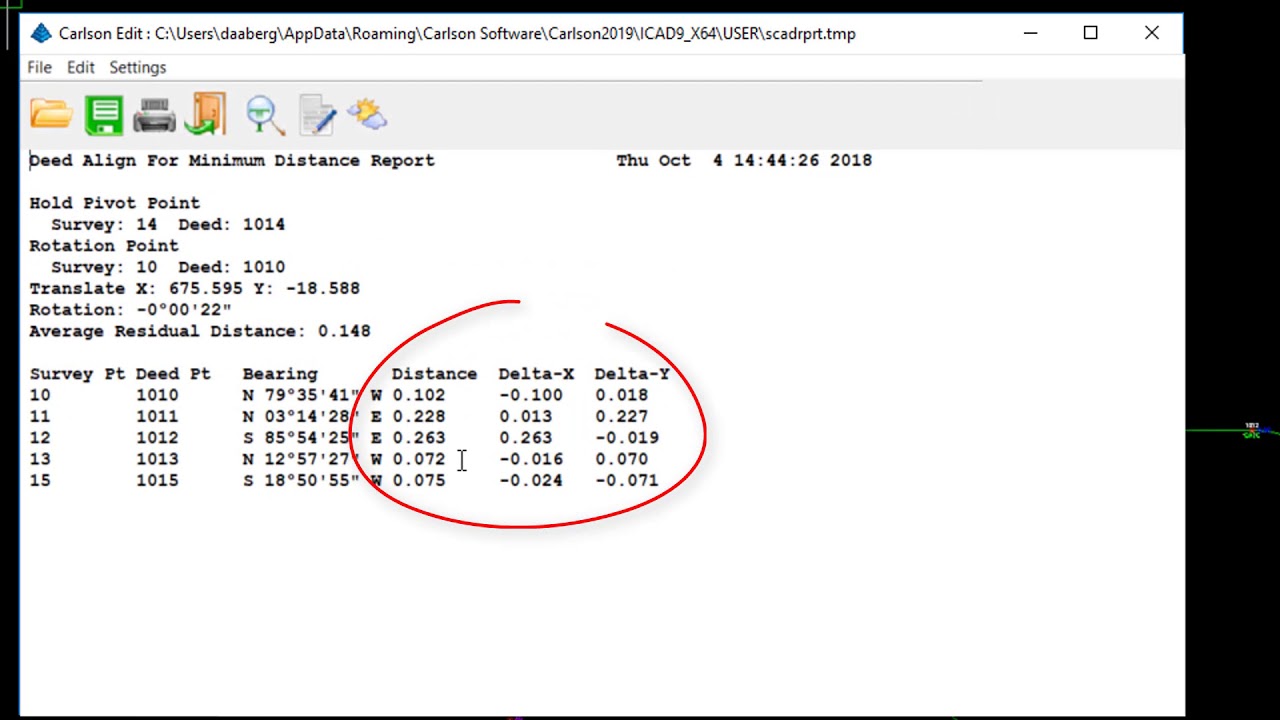Click the document edit pencil icon
Image resolution: width=1280 pixels, height=720 pixels.
point(317,115)
